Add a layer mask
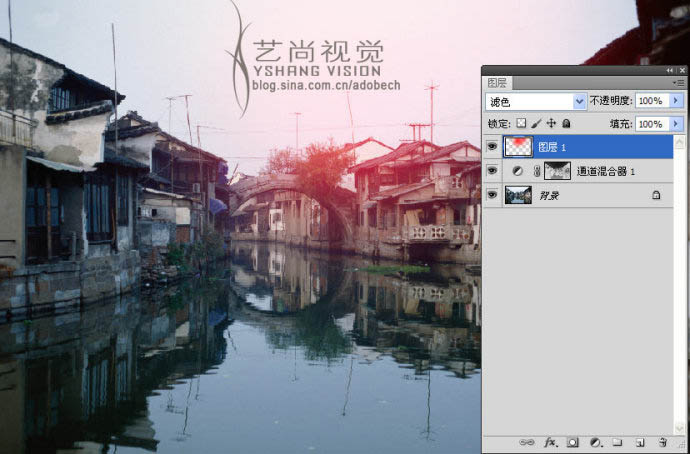Screen dimensions: 690x454 click(573, 442)
